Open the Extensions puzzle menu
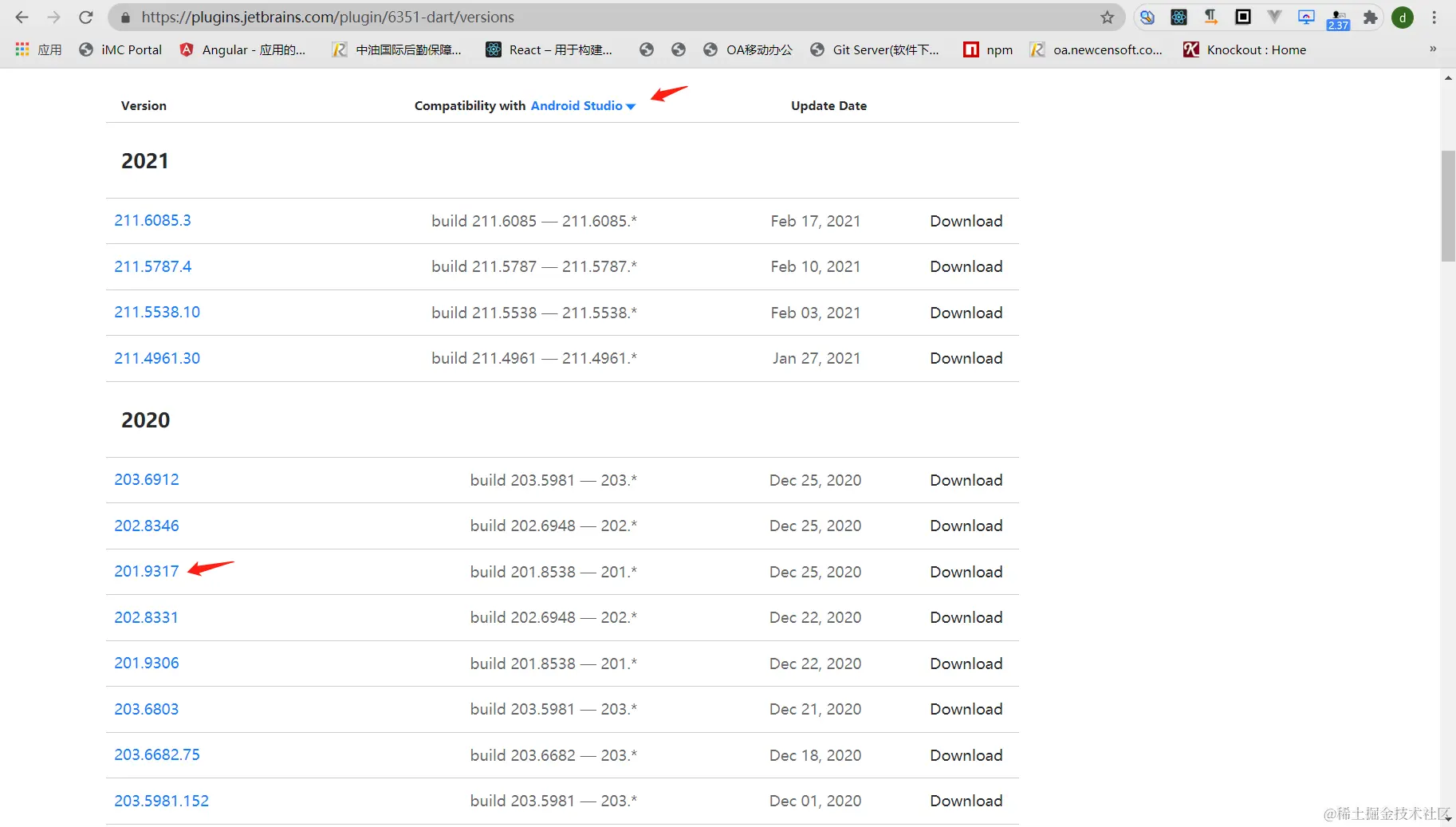The image size is (1456, 827). point(1371,17)
